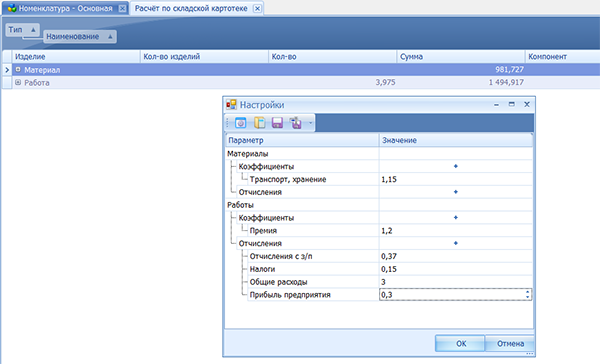Screen dimensions: 600x364
Task: Close the Настройки dialog window
Action: (x=527, y=104)
